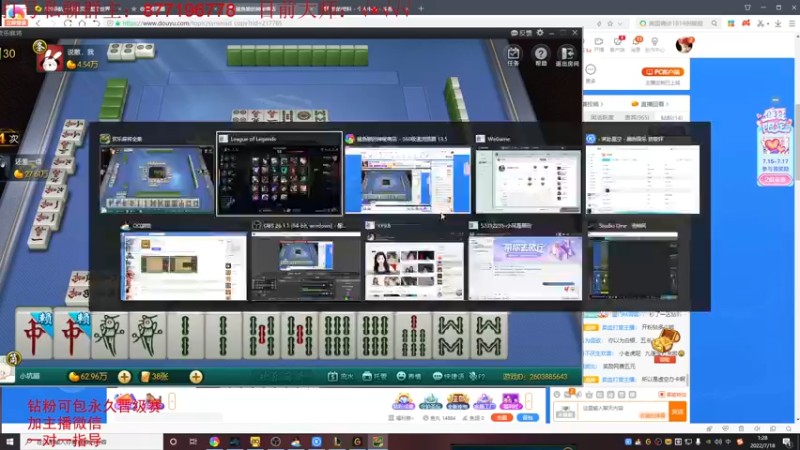Image resolution: width=800 pixels, height=450 pixels.
Task: Click the 更多 ellipsis icon
Action: (x=591, y=70)
